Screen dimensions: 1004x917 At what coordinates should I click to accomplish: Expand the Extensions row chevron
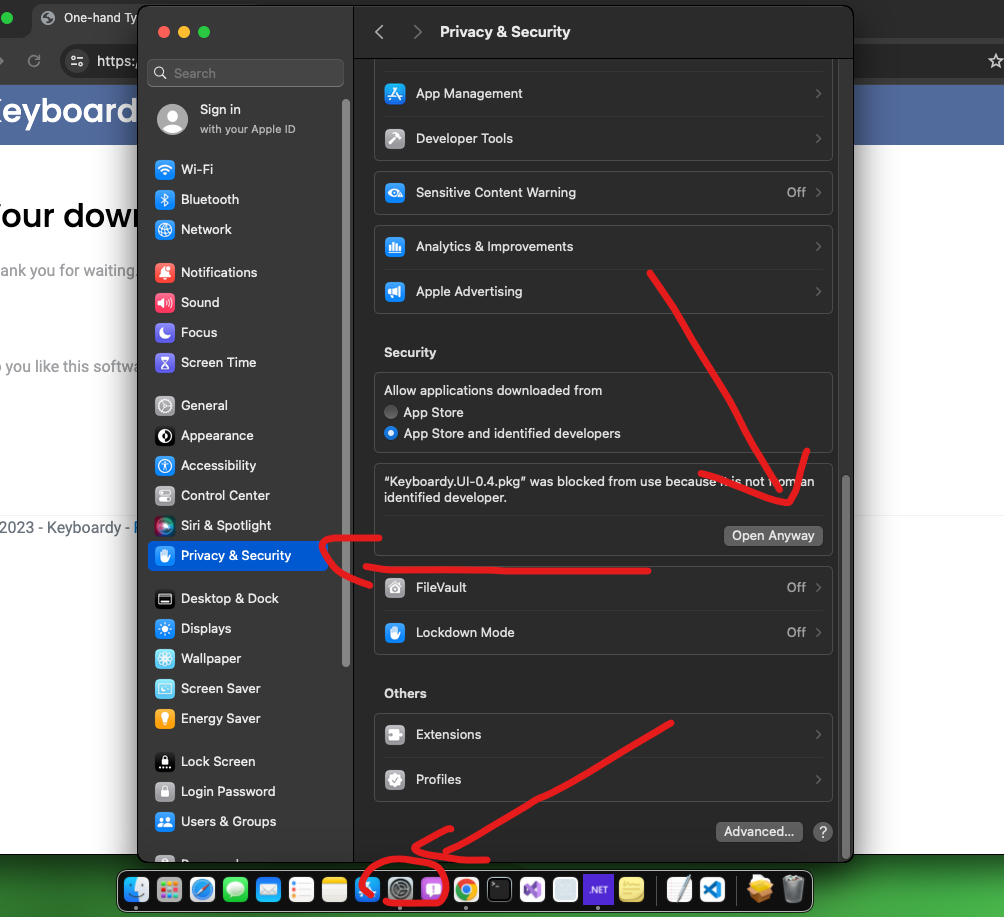(818, 734)
